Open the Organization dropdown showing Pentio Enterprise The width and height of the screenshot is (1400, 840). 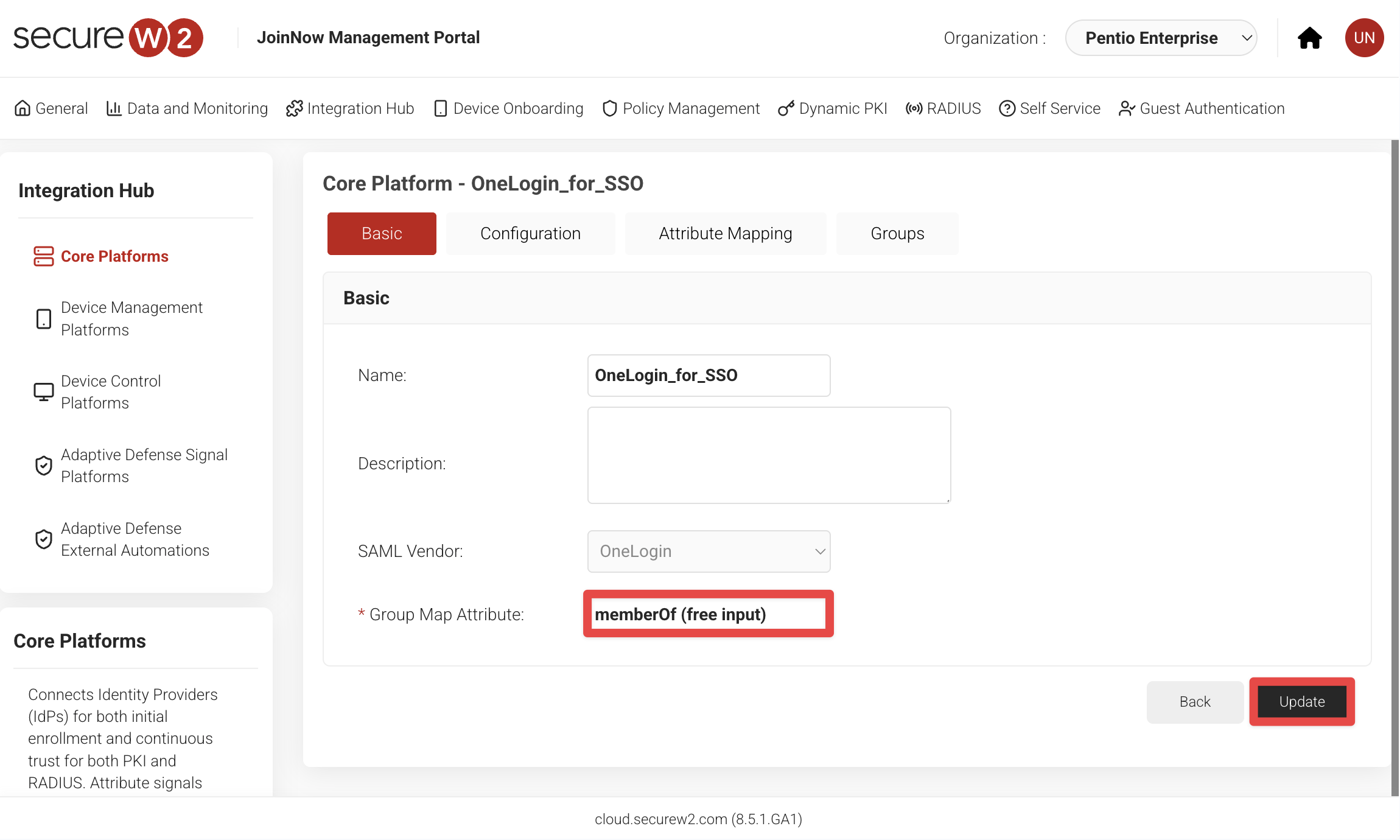point(1161,38)
